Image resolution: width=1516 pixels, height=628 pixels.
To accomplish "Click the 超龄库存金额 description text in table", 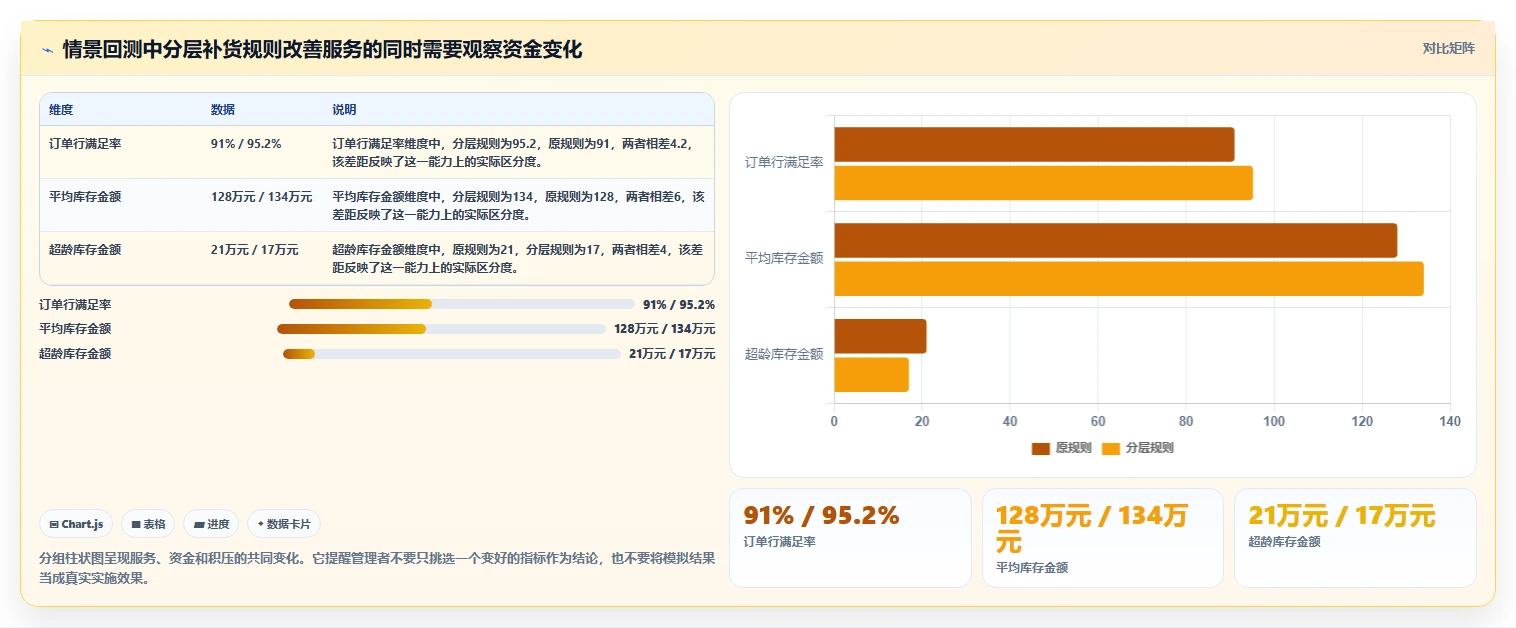I will point(517,258).
